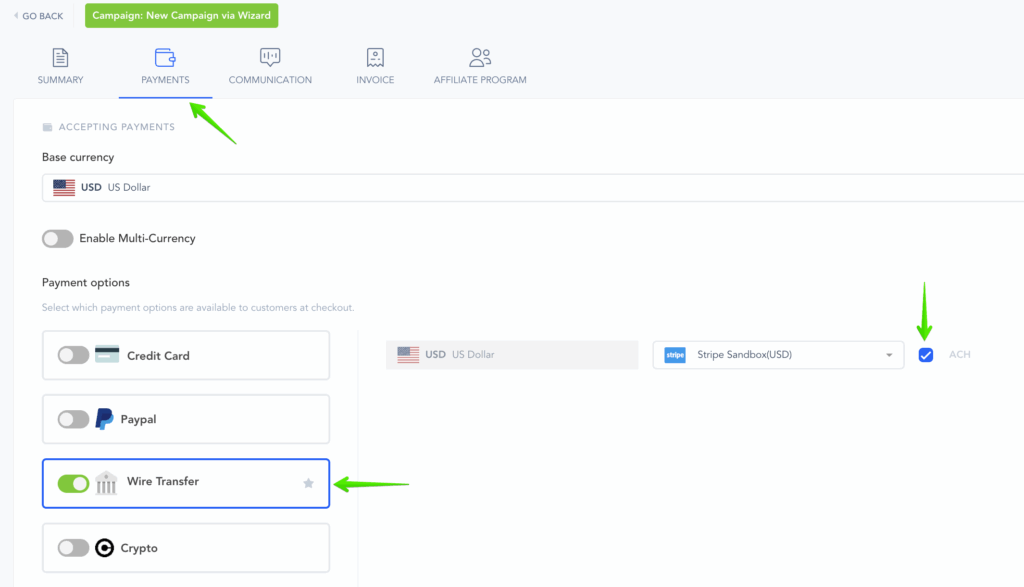Enable the Crypto payment toggle
Screen dimensions: 1024x587
click(73, 548)
